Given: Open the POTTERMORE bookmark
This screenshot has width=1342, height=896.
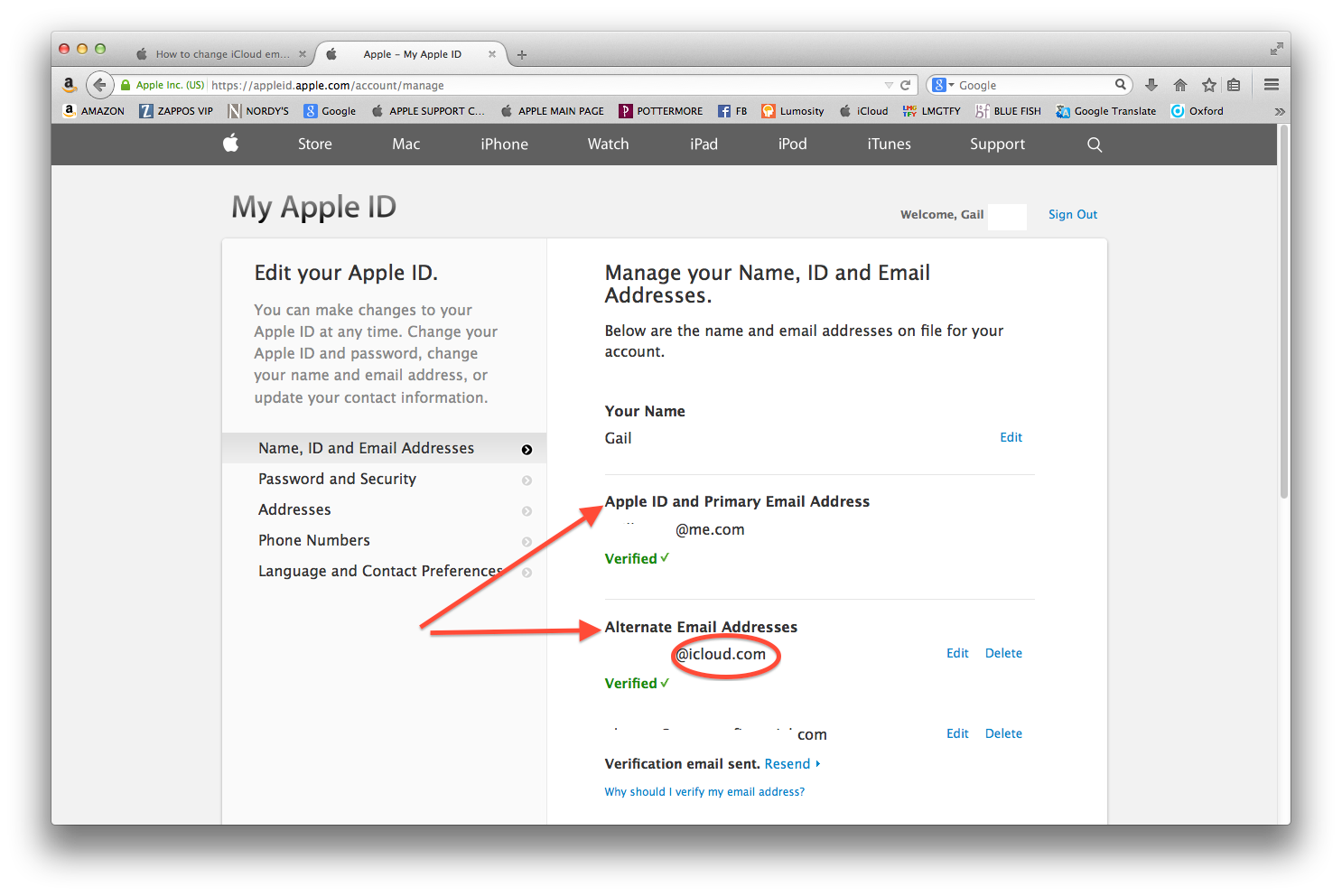Looking at the screenshot, I should tap(660, 111).
